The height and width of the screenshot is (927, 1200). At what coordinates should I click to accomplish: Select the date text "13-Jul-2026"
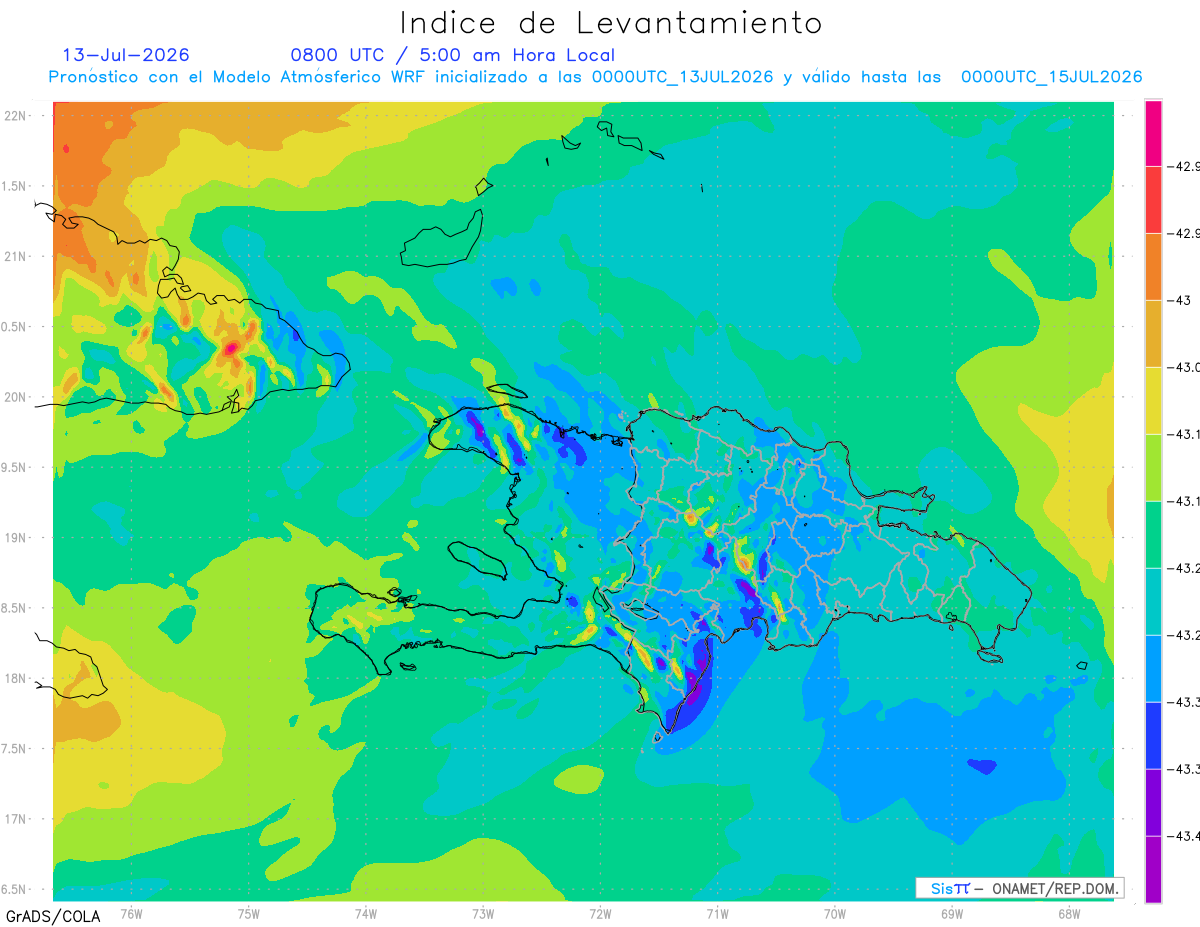pos(126,55)
